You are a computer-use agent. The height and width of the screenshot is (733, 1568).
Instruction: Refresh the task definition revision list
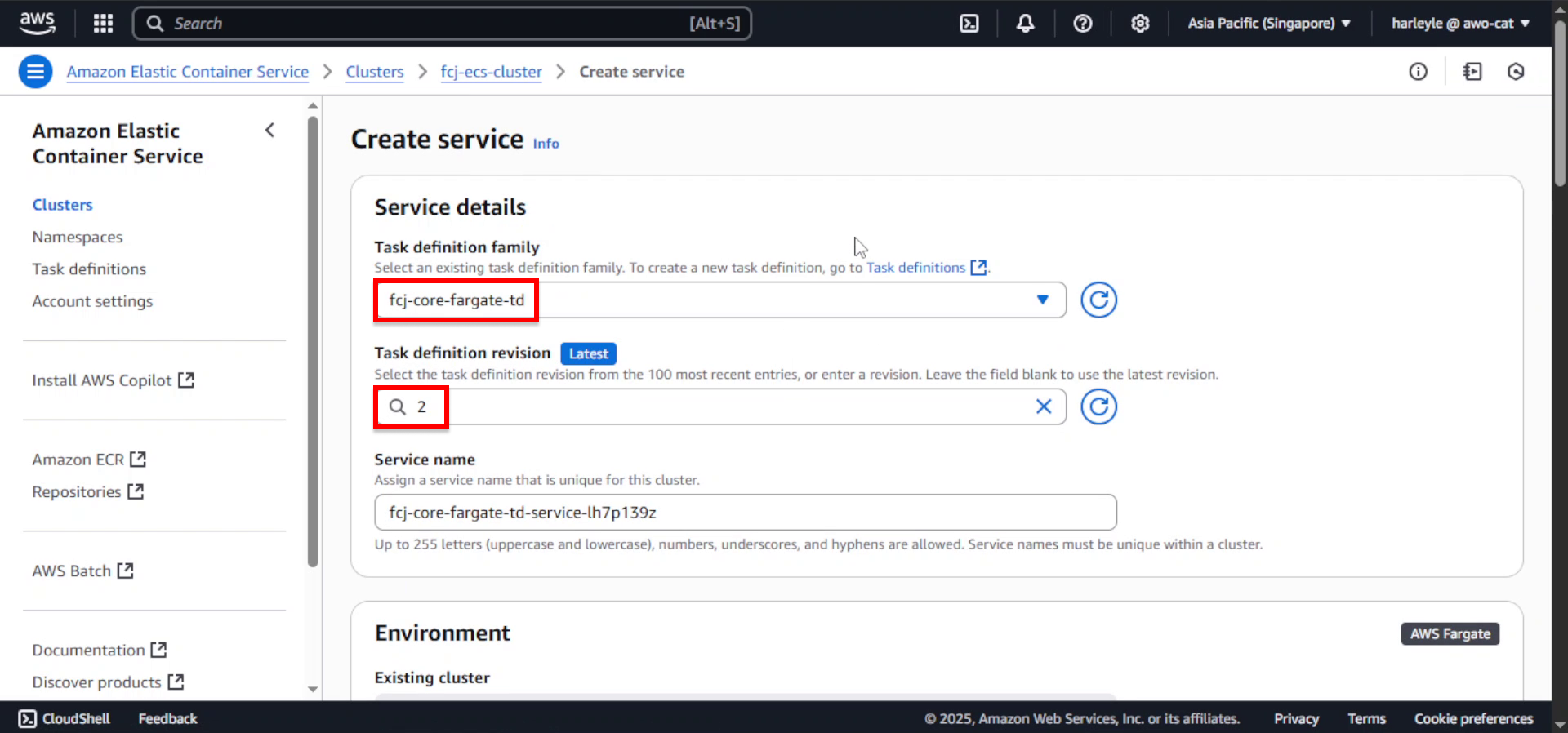coord(1098,406)
